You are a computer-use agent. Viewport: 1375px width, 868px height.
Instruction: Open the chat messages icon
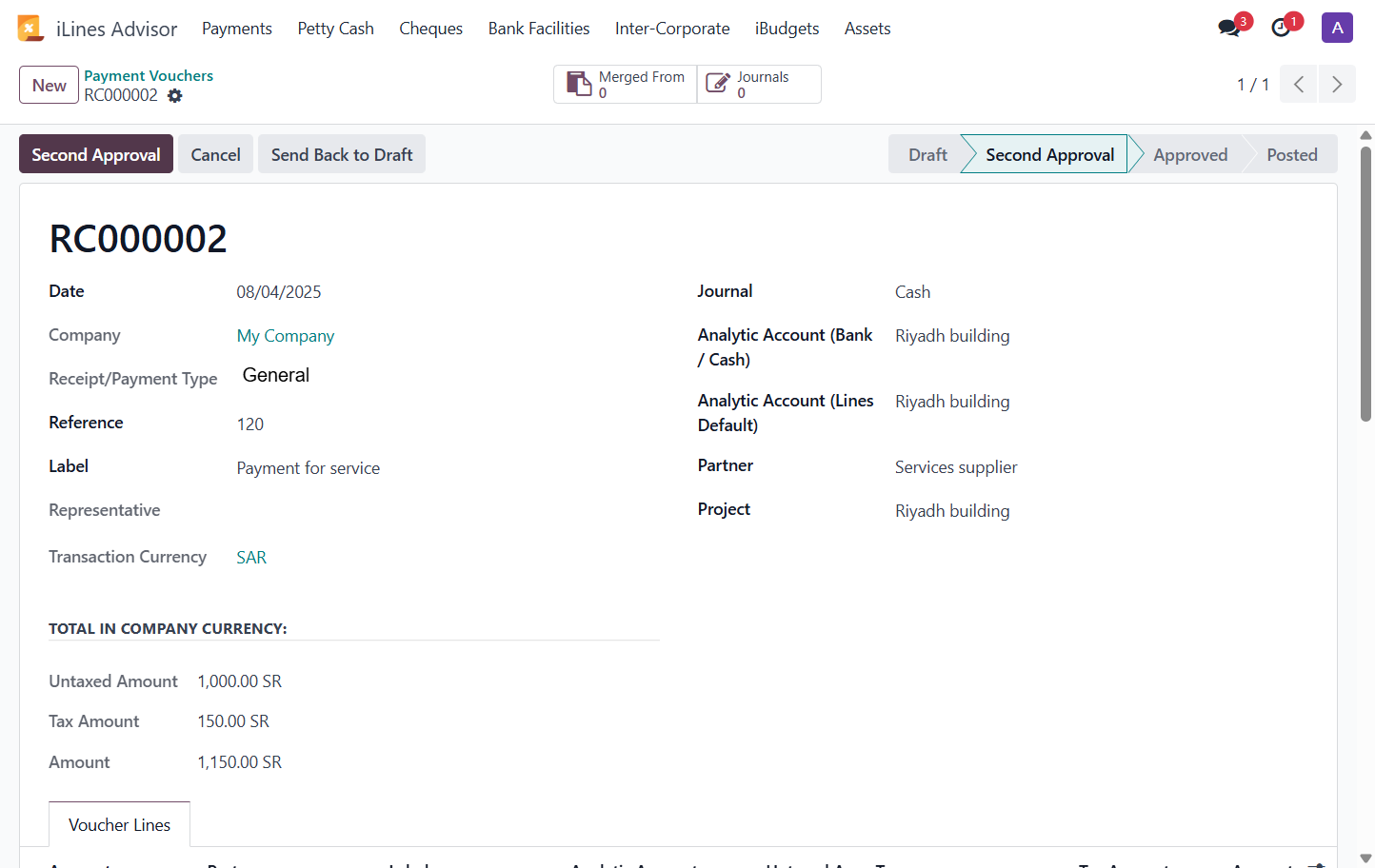pos(1229,28)
